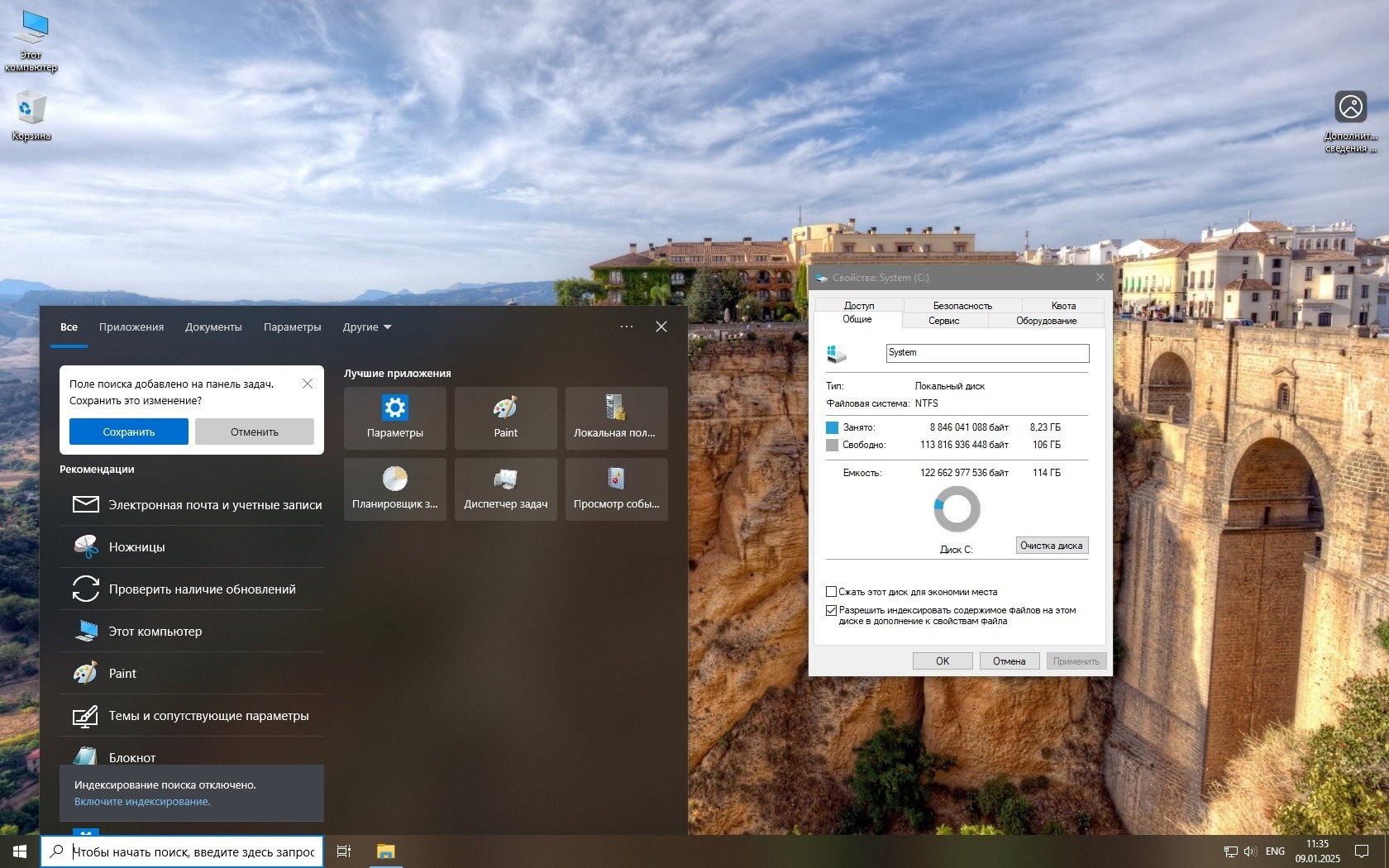Dismiss the search box notification with X
Image resolution: width=1389 pixels, height=868 pixels.
(308, 384)
